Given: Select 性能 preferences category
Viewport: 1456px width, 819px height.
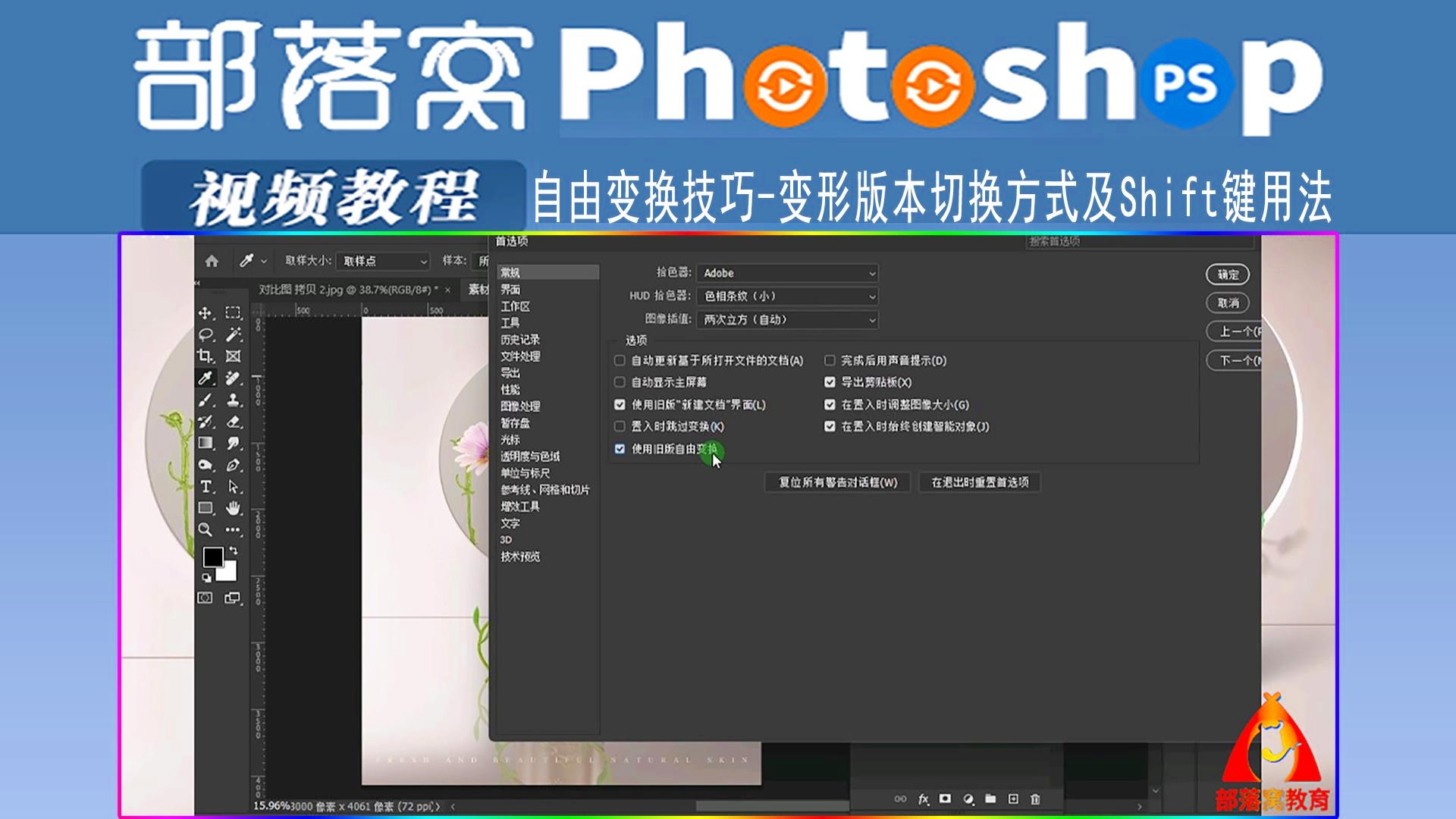Looking at the screenshot, I should coord(510,390).
